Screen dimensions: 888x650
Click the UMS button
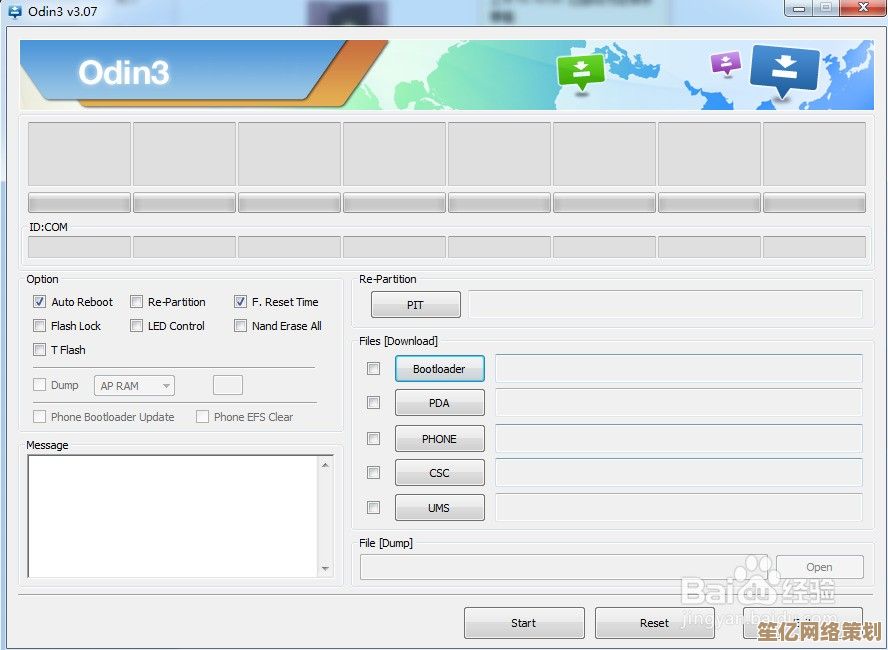pyautogui.click(x=439, y=507)
